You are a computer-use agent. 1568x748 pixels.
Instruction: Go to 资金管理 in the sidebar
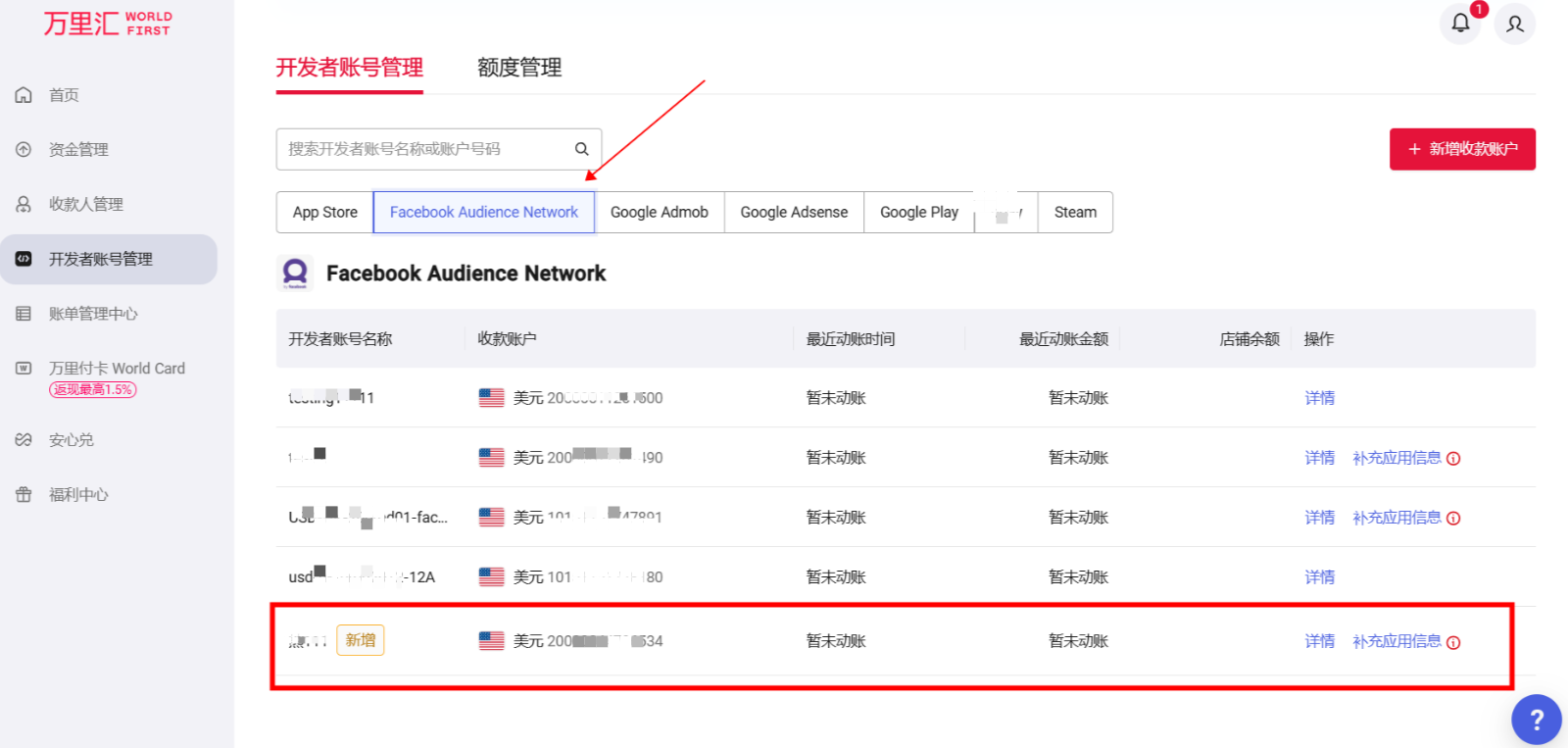[x=78, y=150]
